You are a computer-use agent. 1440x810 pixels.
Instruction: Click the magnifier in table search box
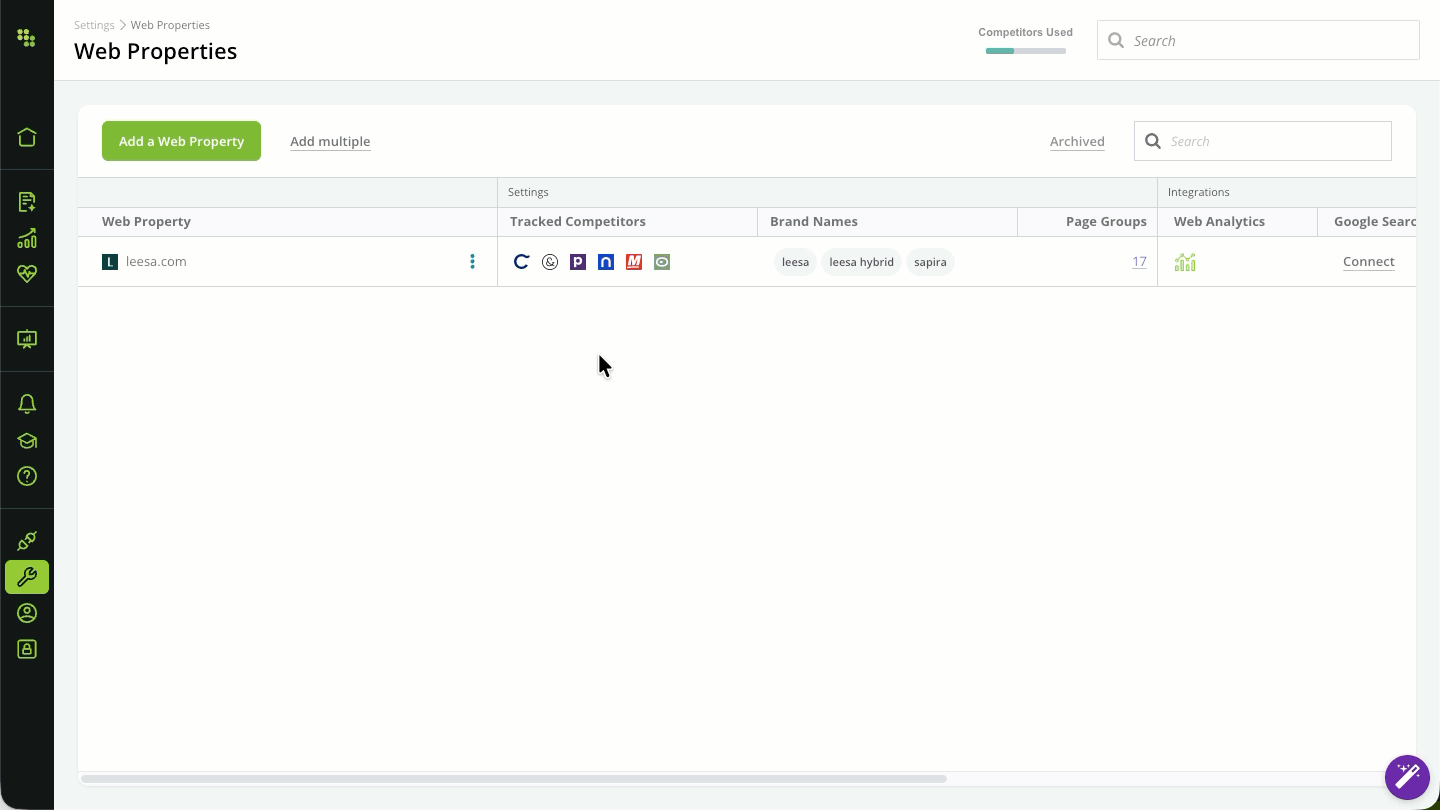tap(1153, 141)
